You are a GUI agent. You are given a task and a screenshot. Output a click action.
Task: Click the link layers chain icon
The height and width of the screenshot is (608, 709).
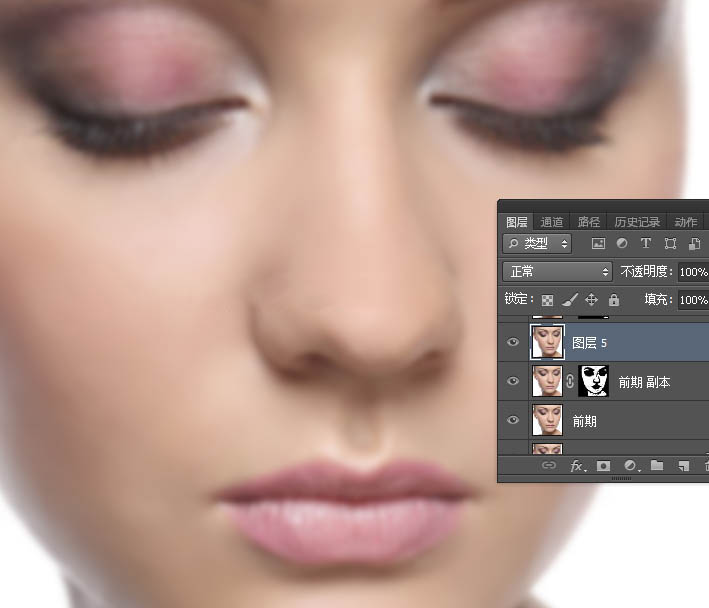pos(548,465)
